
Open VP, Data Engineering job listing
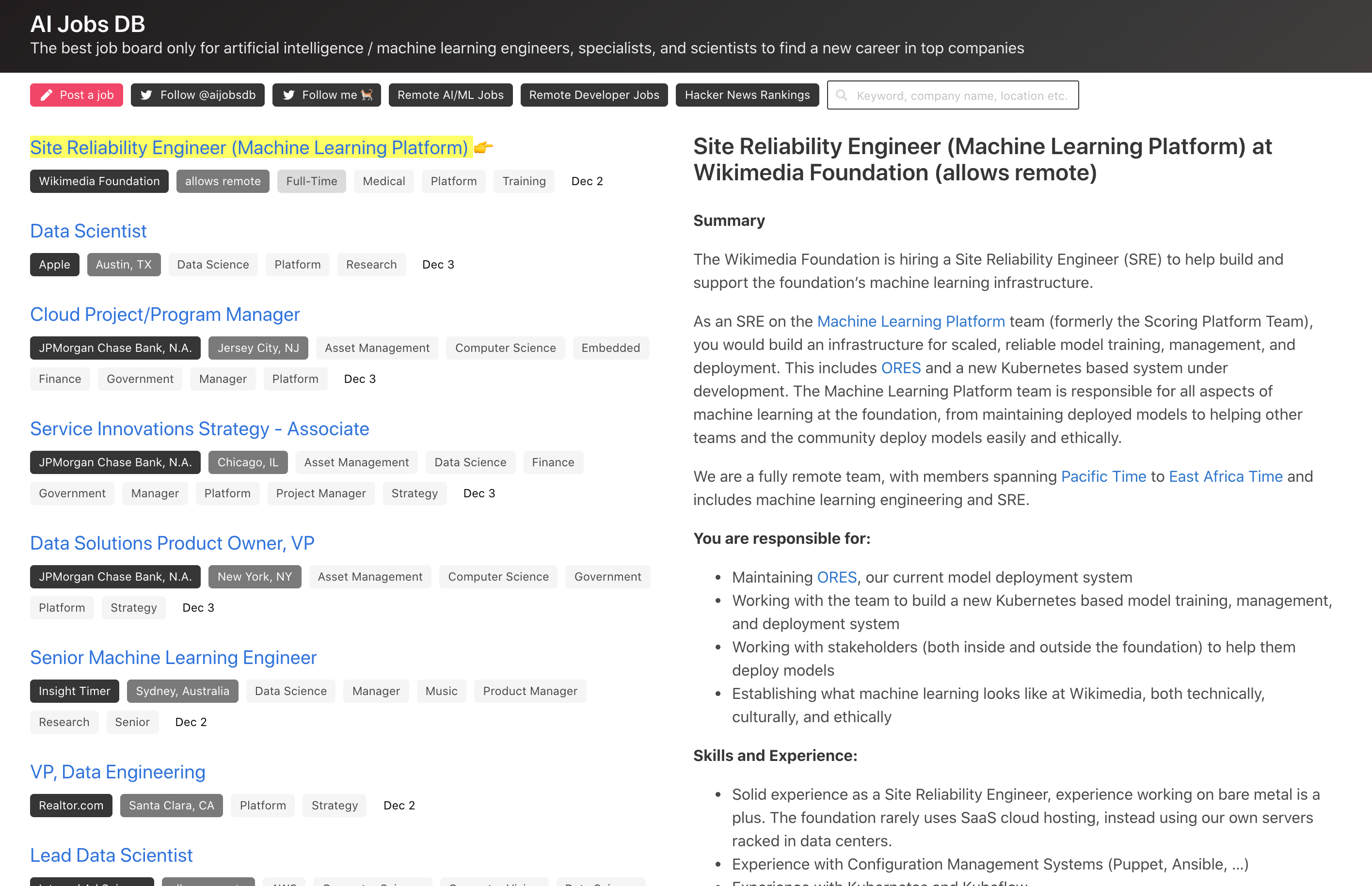117,772
